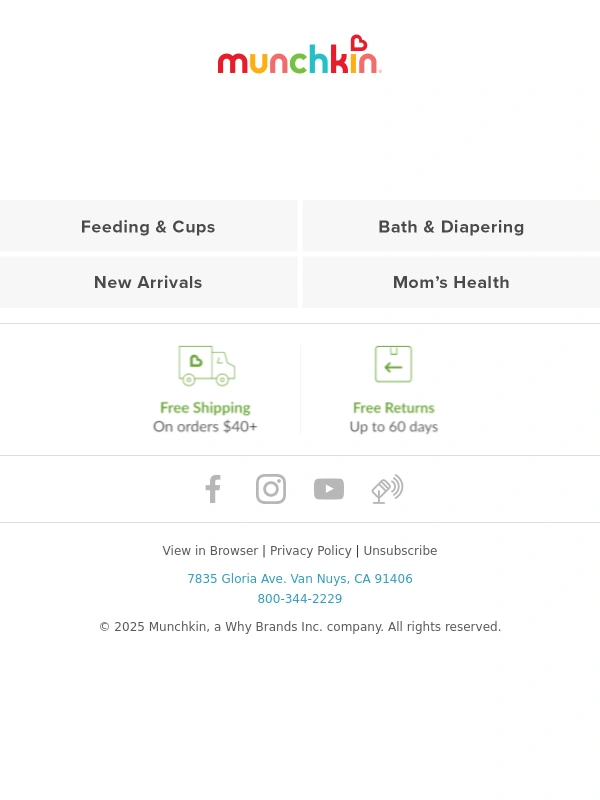Select the Bath & Diapering category

pos(451,227)
